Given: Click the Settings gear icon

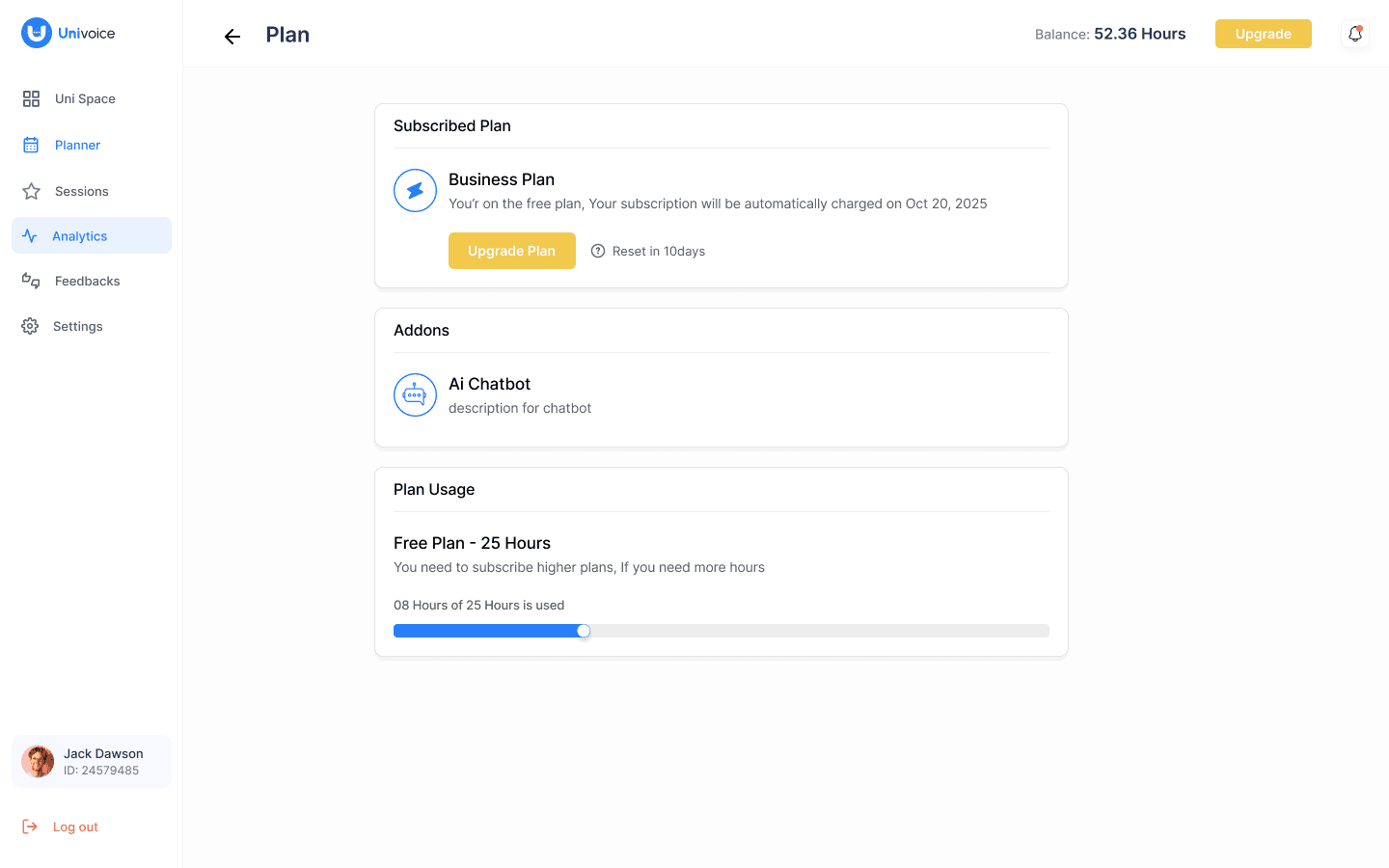Looking at the screenshot, I should (x=30, y=326).
